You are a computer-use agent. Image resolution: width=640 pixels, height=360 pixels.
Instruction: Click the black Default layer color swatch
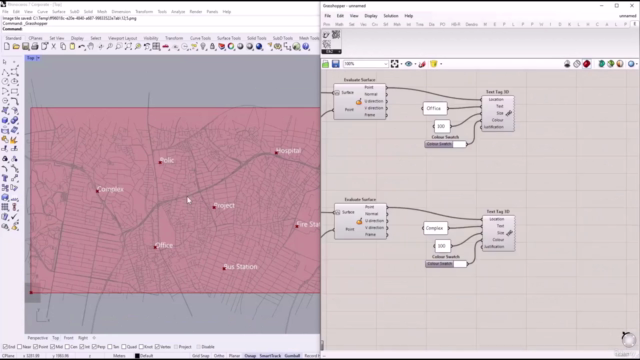click(x=137, y=356)
